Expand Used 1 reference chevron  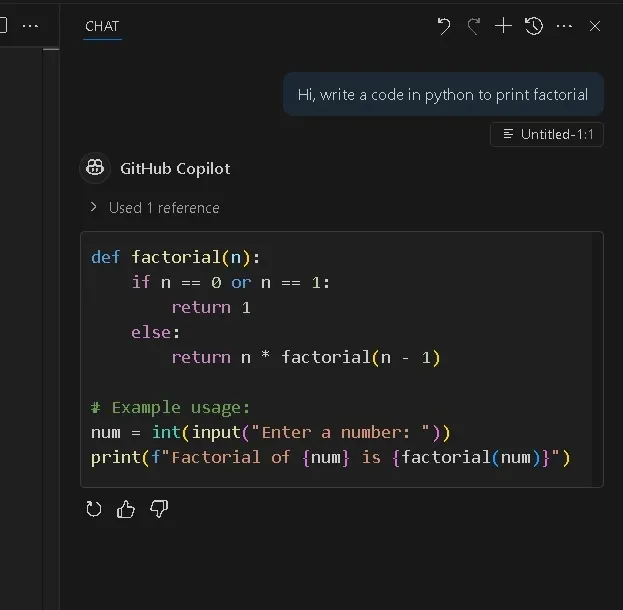point(93,207)
